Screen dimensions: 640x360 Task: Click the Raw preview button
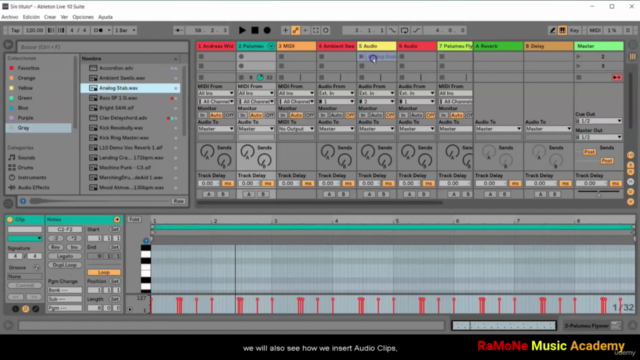tap(178, 201)
